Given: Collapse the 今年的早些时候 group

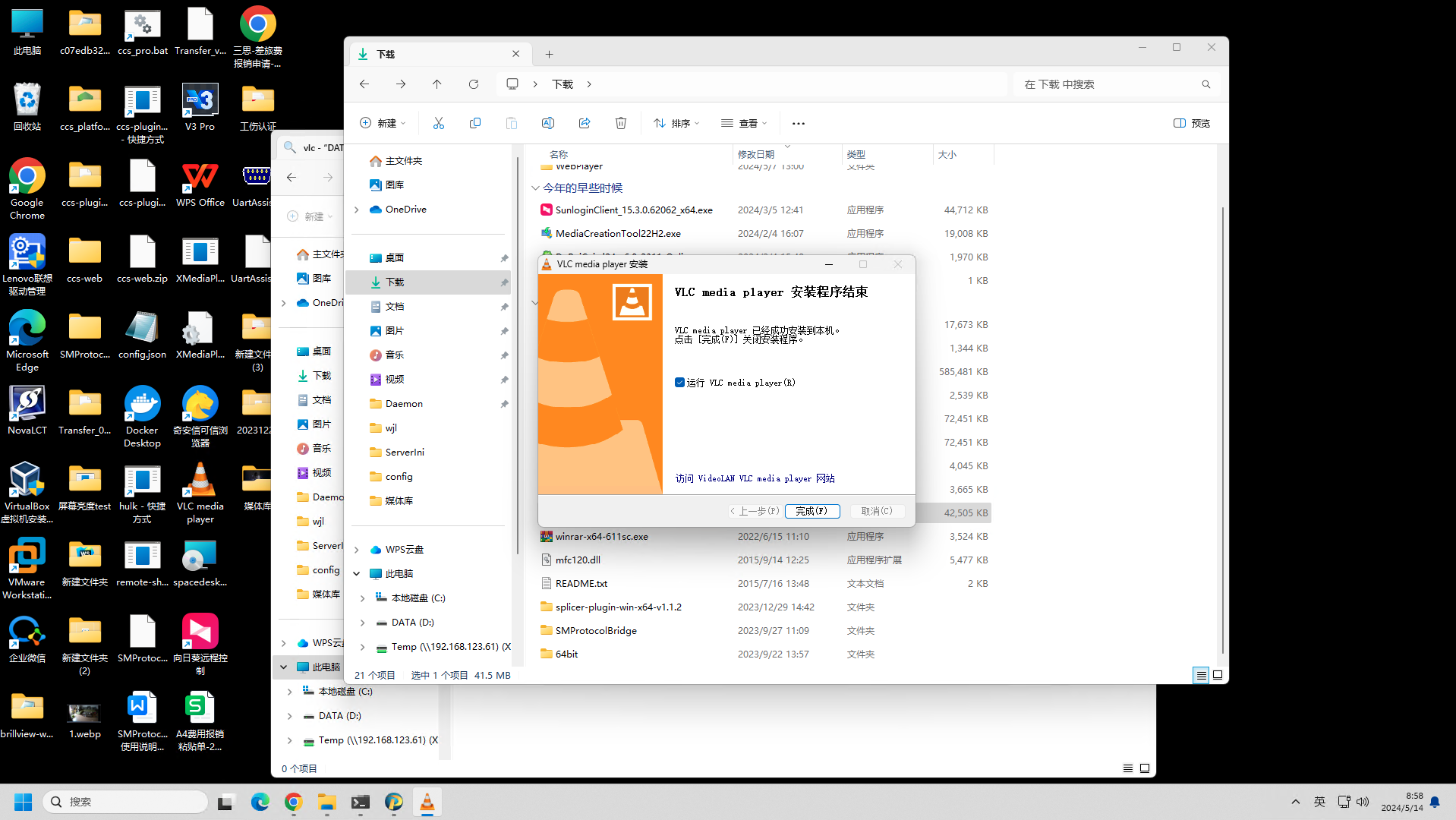Looking at the screenshot, I should point(535,188).
